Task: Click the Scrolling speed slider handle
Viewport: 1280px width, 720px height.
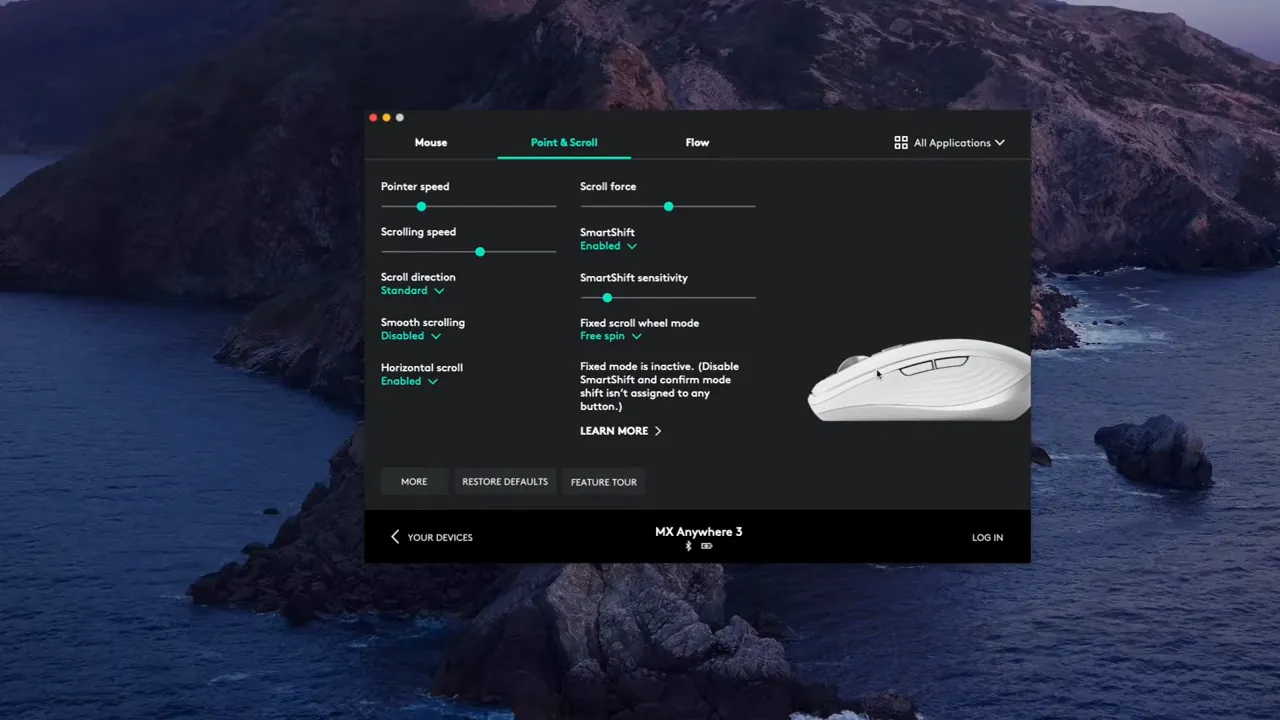Action: click(480, 252)
